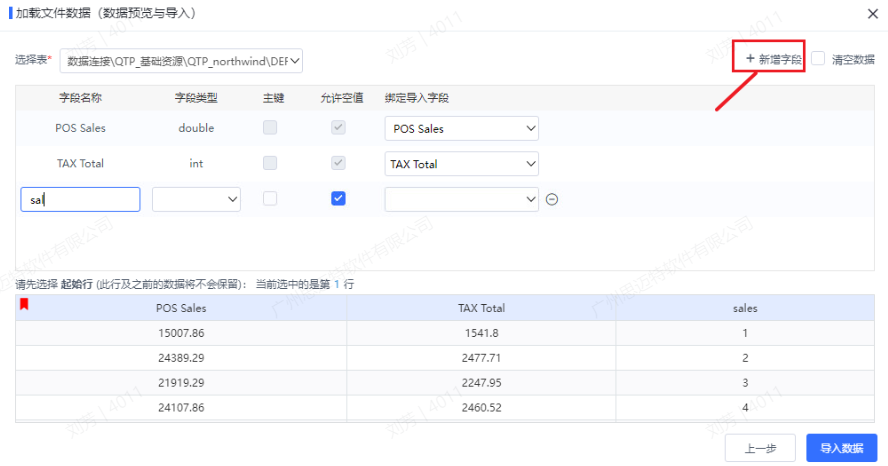
Task: Click TAX Total preview column header
Action: [481, 308]
